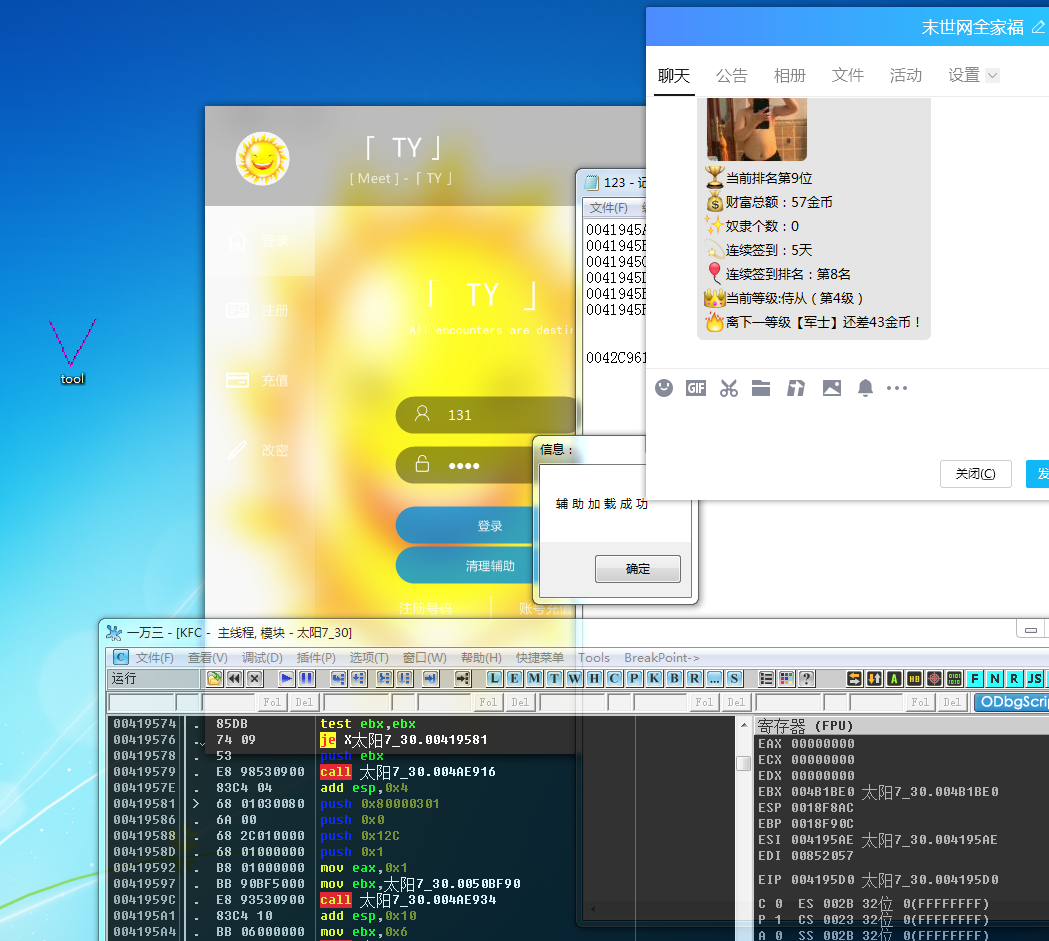Click the scissors screenshot icon

729,388
